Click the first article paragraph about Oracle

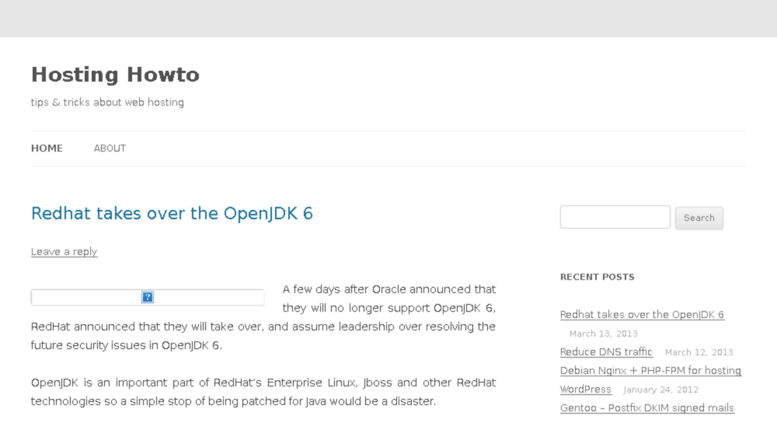[263, 317]
